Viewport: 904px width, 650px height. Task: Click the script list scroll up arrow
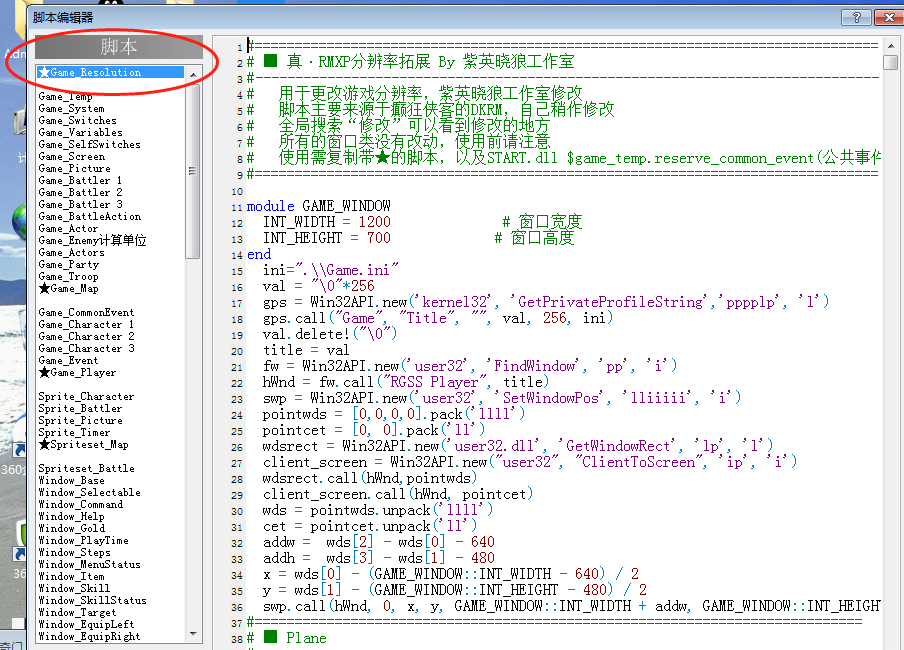193,74
